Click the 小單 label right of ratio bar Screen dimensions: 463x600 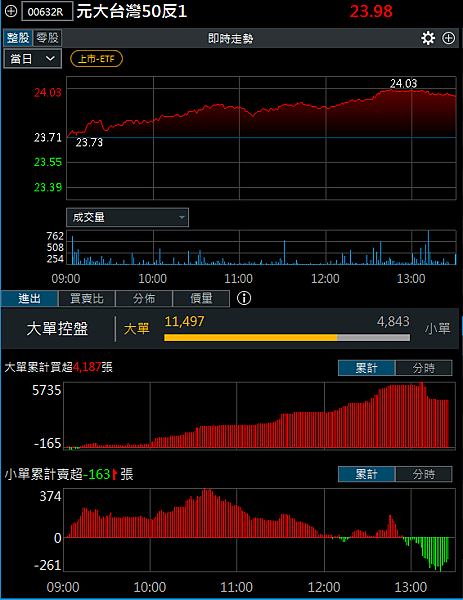point(437,329)
